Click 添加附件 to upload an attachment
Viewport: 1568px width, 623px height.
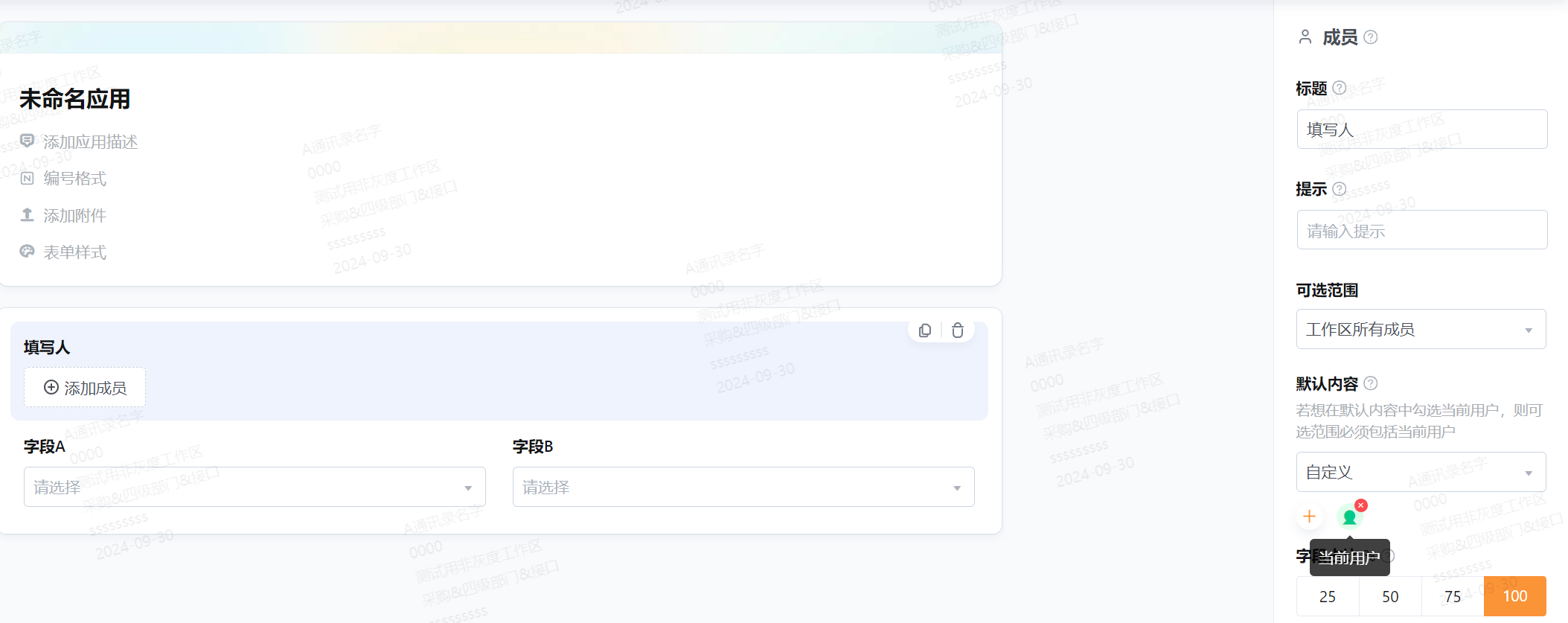pos(64,215)
